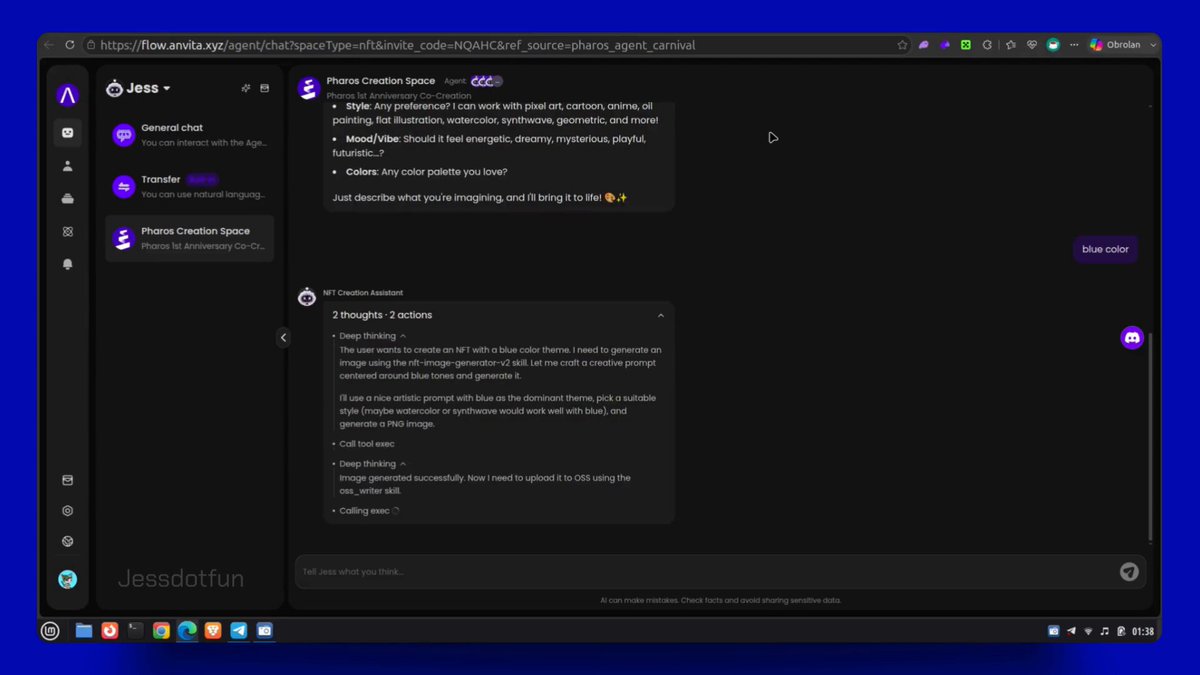Click the archive box icon beside the Jess header

click(265, 88)
